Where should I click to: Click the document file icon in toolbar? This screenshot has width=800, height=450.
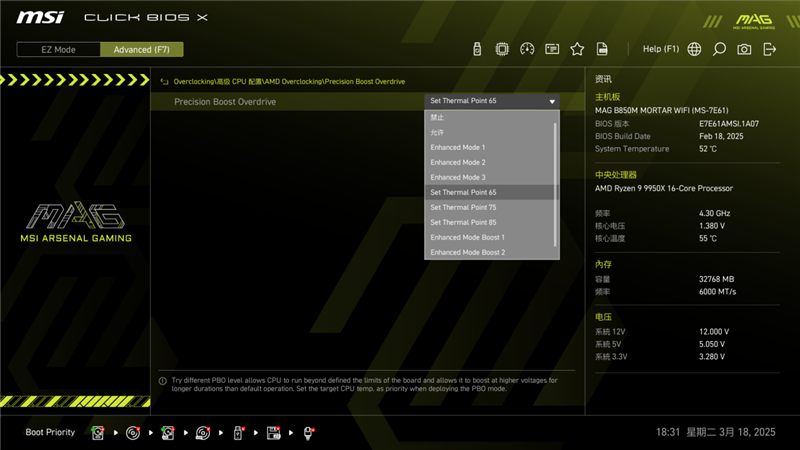(602, 49)
